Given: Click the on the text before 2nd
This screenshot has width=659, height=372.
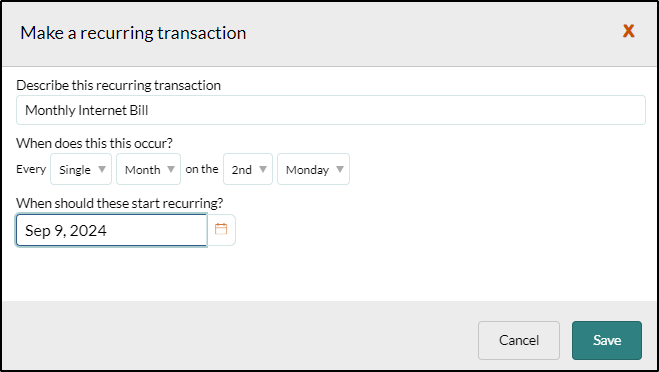Looking at the screenshot, I should click(202, 169).
